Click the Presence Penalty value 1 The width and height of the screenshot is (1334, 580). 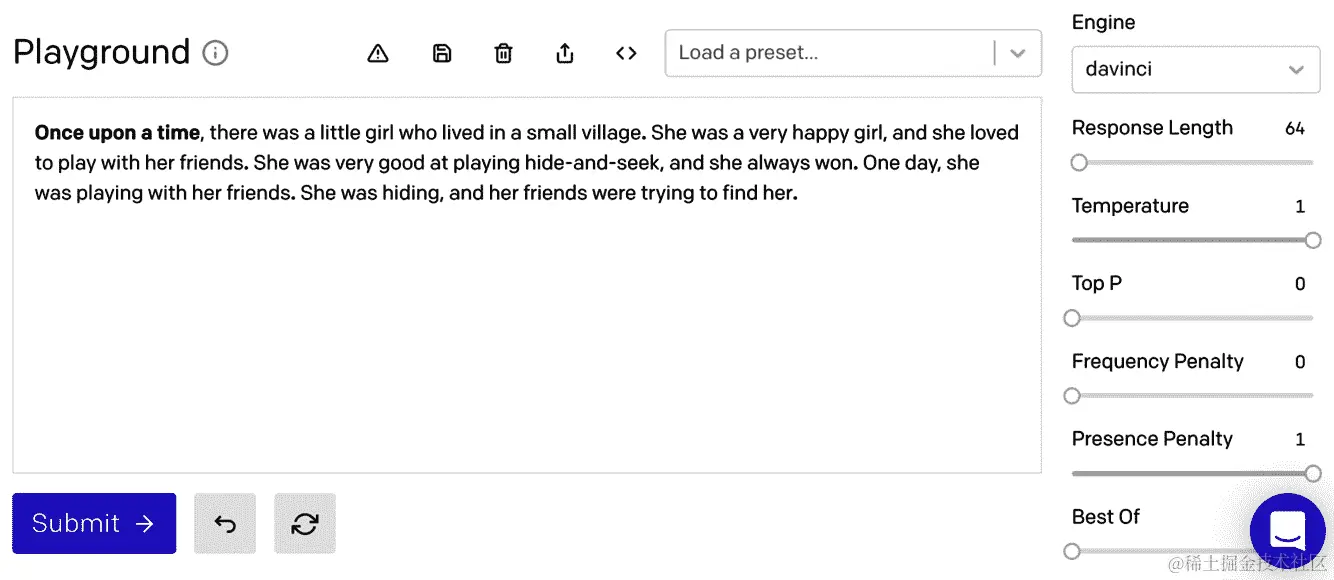coord(1300,439)
